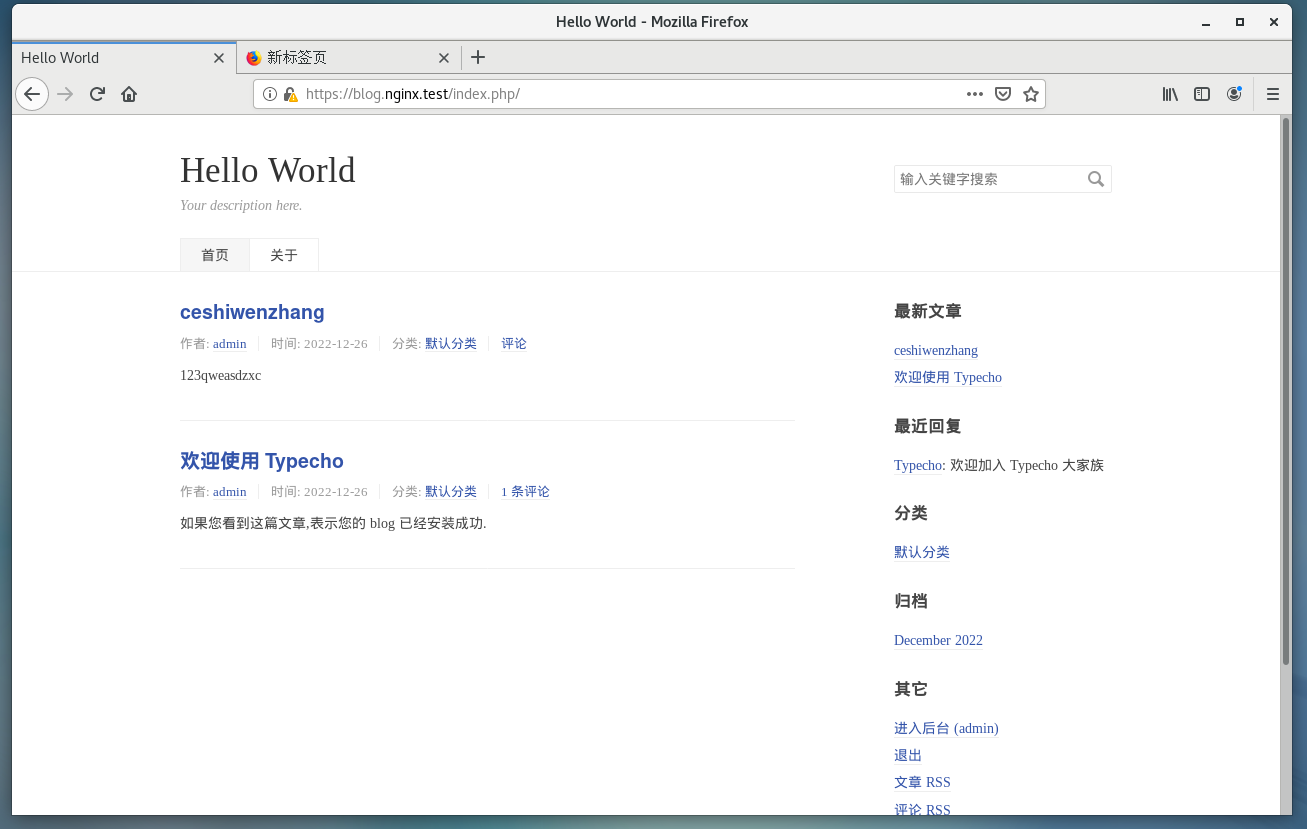Click the 最近回复 sidebar heading
This screenshot has height=829, width=1307.
pos(928,427)
